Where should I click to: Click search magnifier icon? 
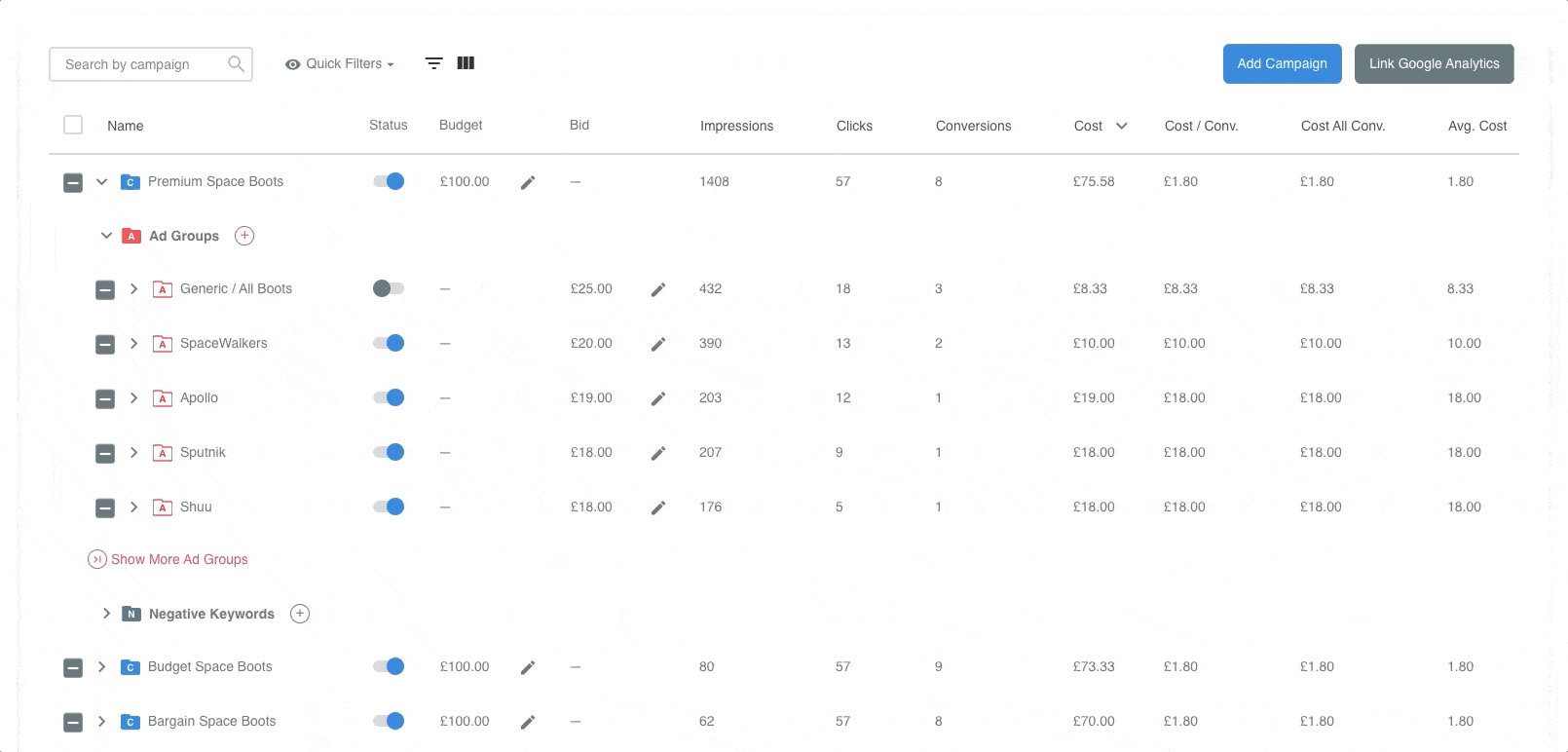236,64
